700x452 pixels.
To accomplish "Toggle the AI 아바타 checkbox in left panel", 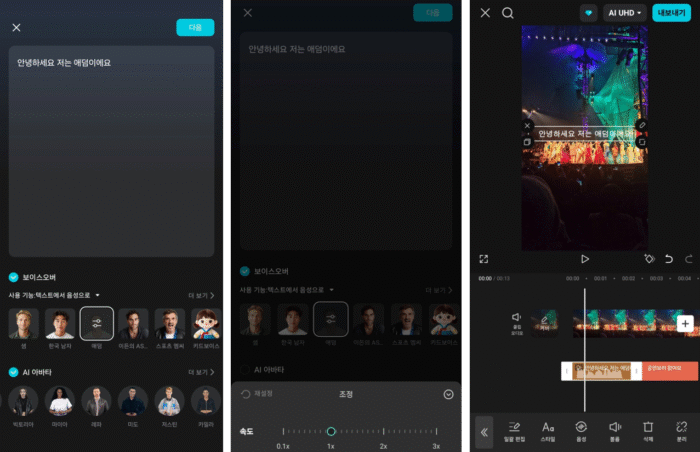I will pos(14,371).
